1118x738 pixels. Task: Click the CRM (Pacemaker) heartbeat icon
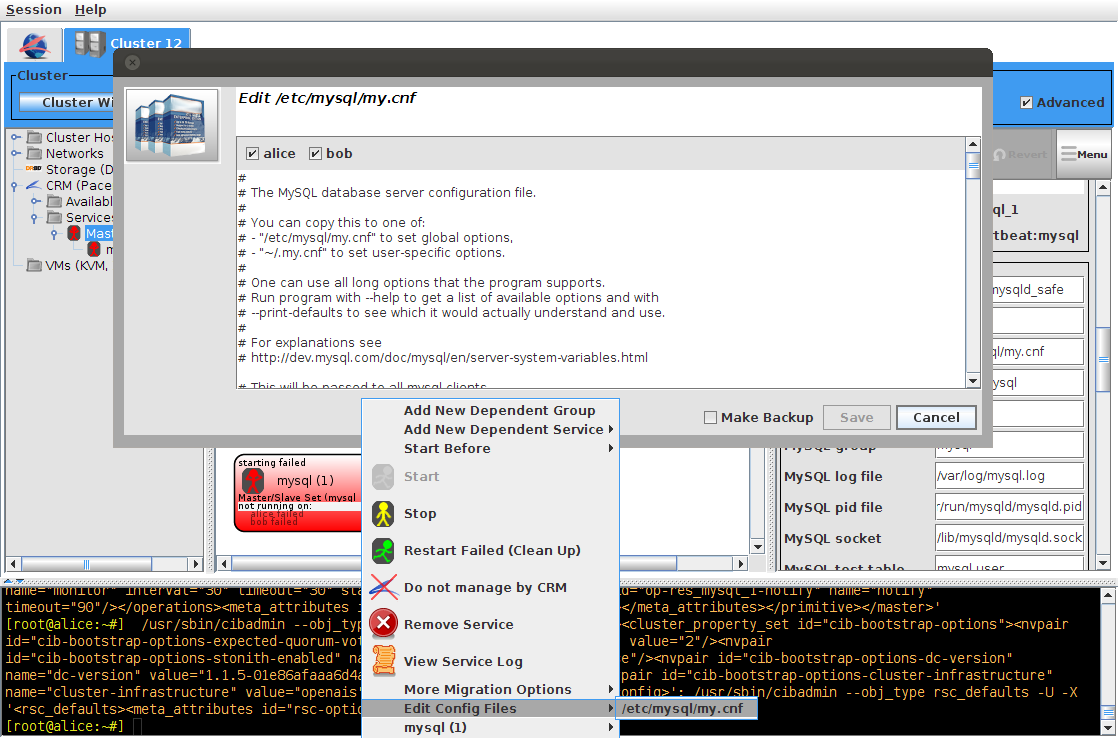coord(32,185)
